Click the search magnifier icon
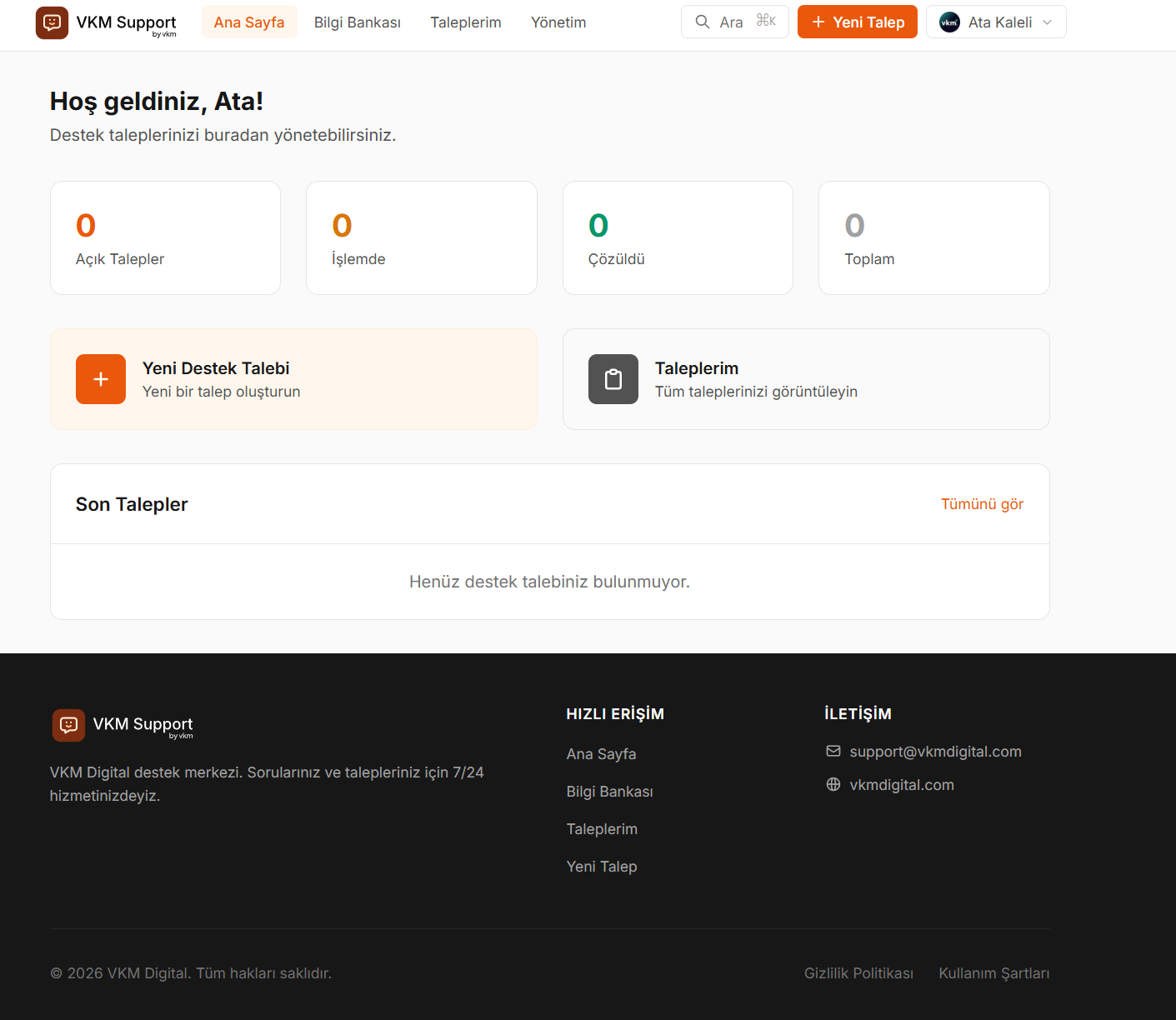1176x1020 pixels. 703,22
